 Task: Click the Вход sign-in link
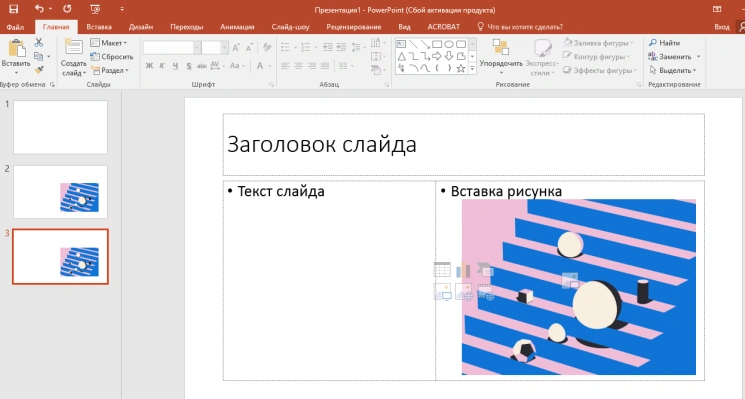pos(721,27)
